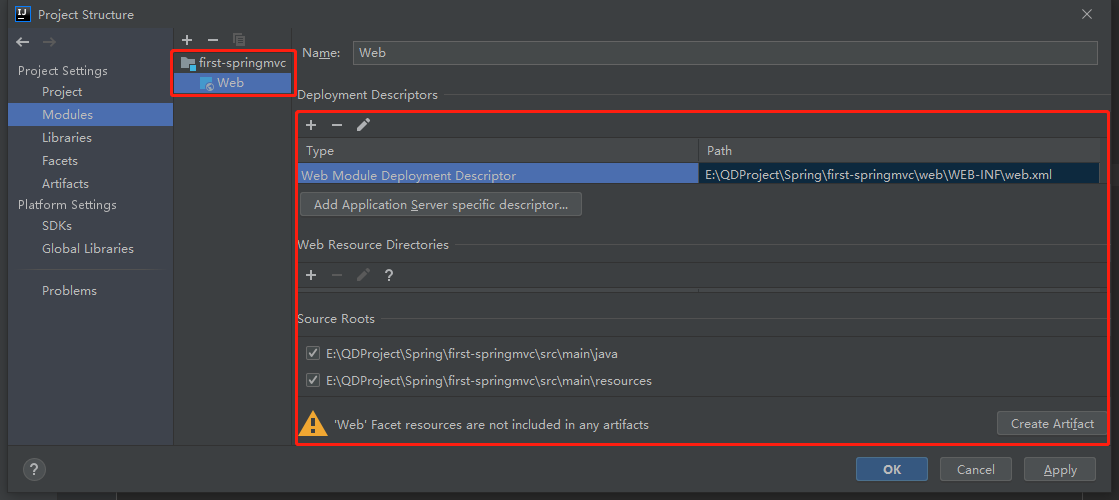
Task: Open help with the round question mark button
Action: point(34,469)
